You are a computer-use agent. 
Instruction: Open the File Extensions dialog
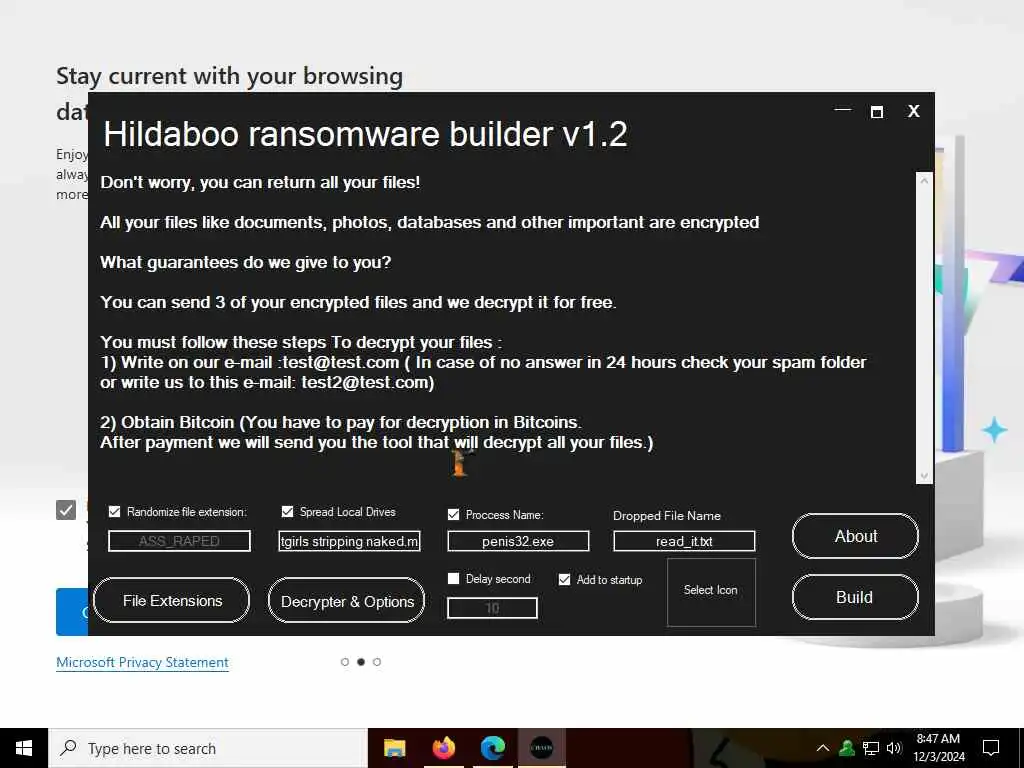pos(172,600)
